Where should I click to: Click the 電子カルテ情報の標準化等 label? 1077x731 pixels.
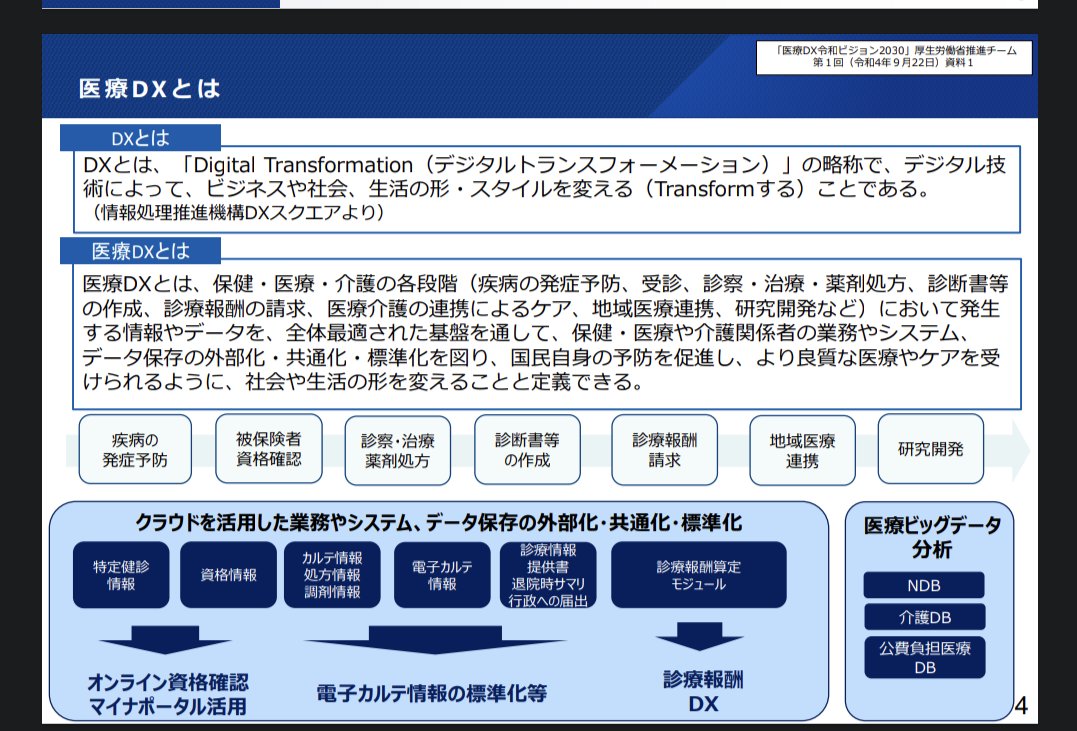[x=432, y=693]
